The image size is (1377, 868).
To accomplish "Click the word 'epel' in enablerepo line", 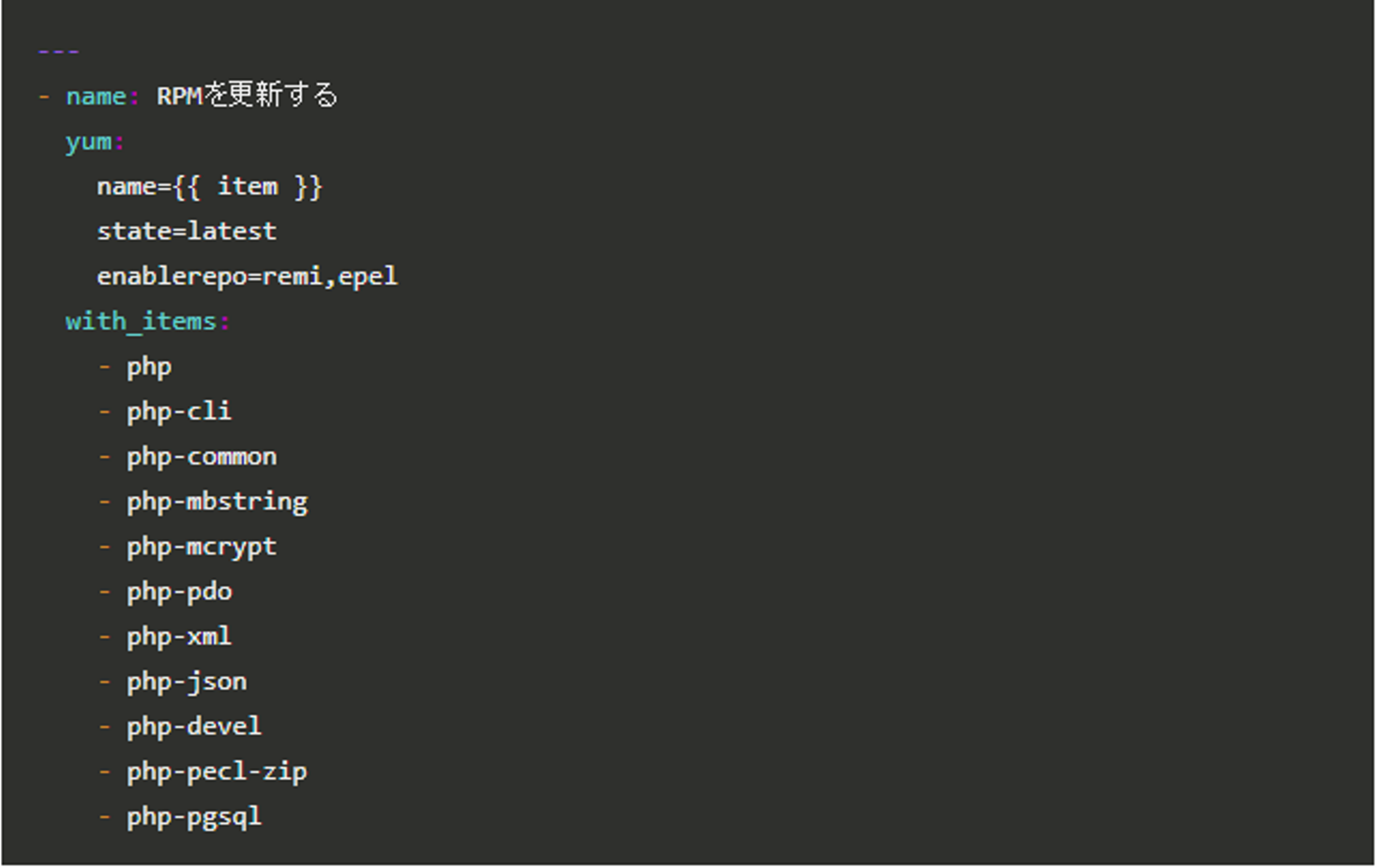I will 367,276.
